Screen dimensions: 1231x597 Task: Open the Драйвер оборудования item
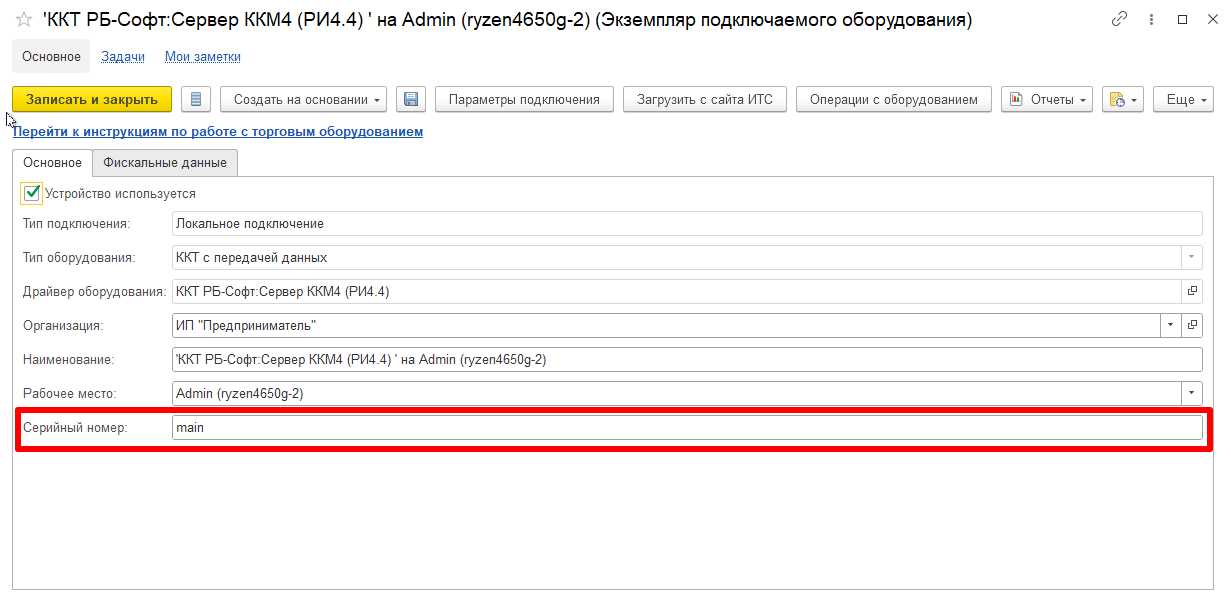1192,291
